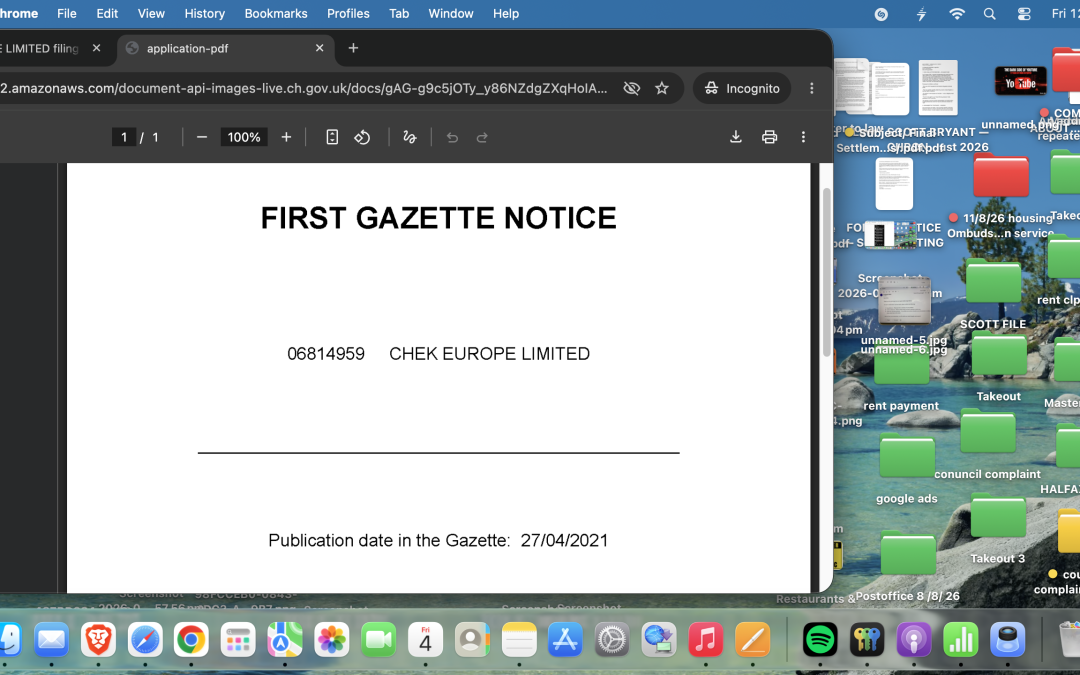This screenshot has height=675, width=1080.
Task: Open a new tab with plus button
Action: (353, 48)
